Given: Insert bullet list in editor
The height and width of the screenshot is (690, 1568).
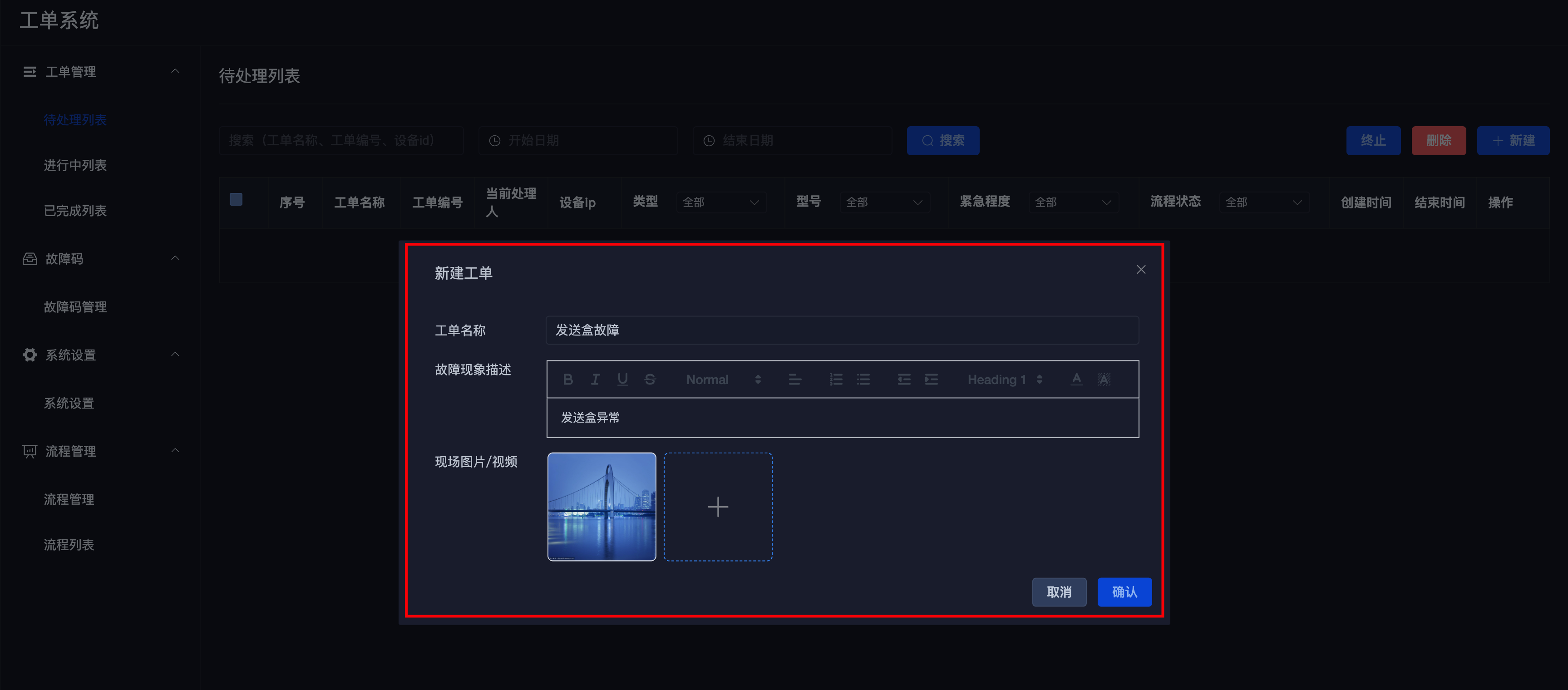Looking at the screenshot, I should (863, 379).
